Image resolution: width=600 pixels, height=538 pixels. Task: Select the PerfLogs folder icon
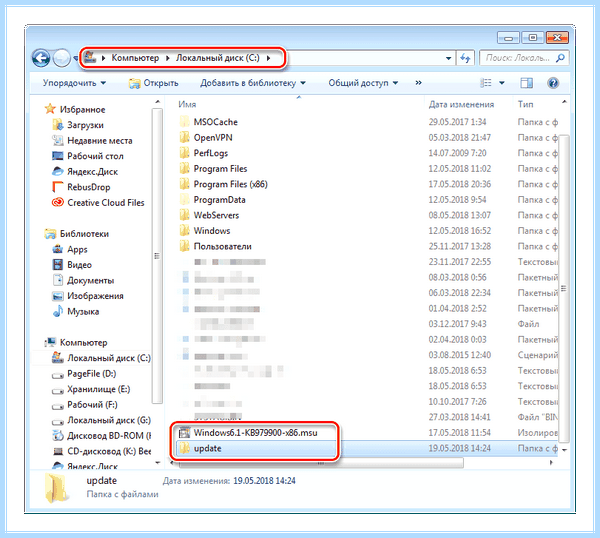click(x=184, y=153)
